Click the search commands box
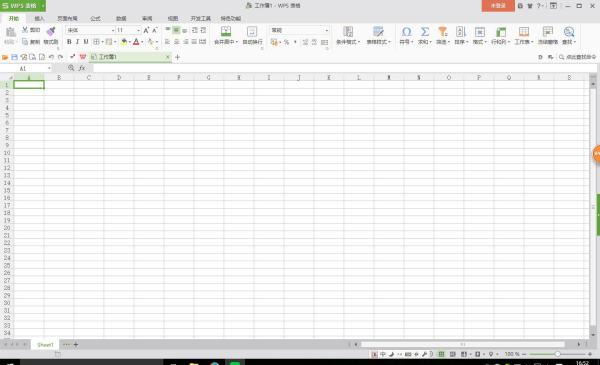Viewport: 600px width, 365px height. pyautogui.click(x=577, y=57)
